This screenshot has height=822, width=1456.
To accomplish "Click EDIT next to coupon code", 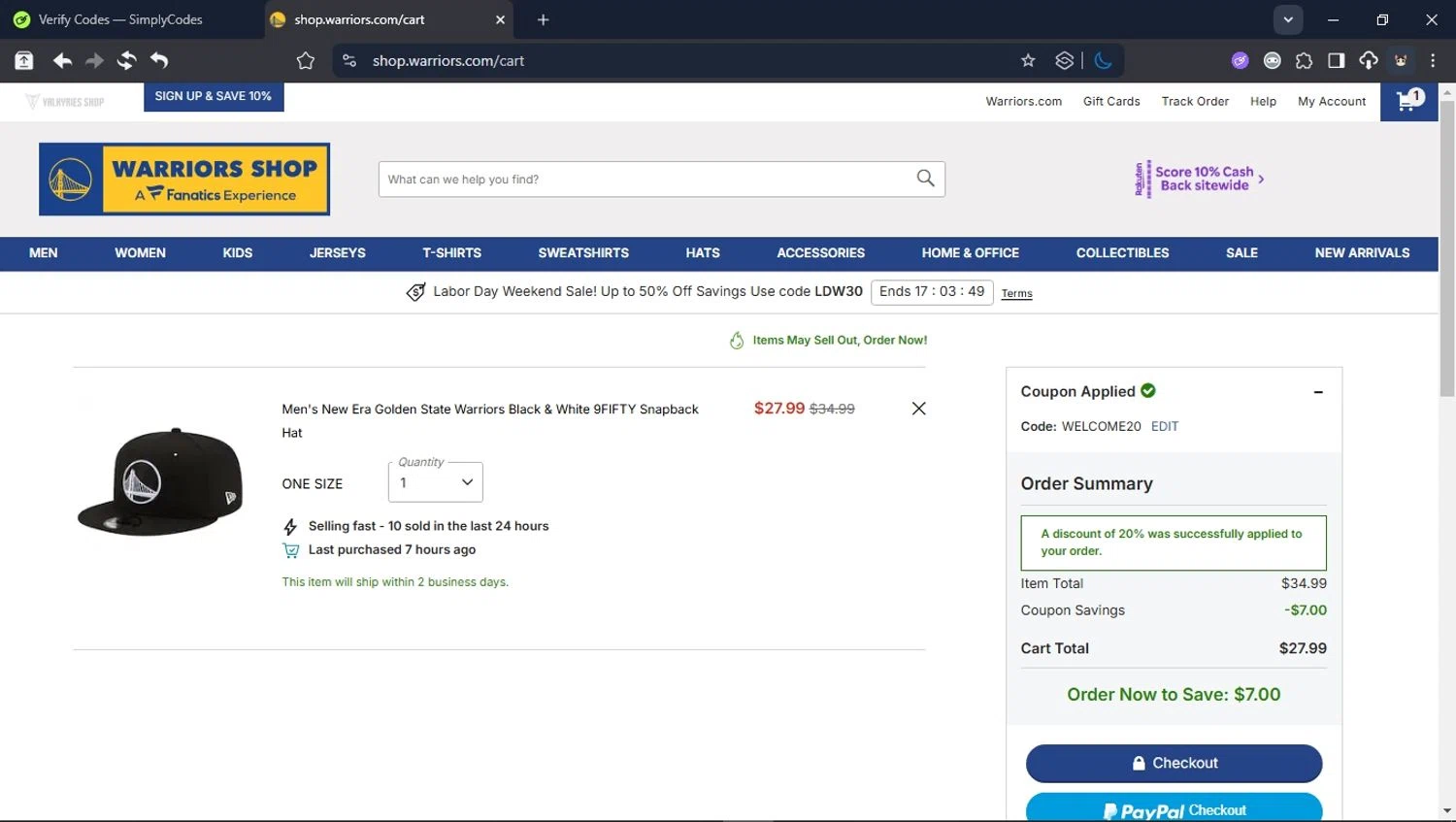I will 1165,427.
